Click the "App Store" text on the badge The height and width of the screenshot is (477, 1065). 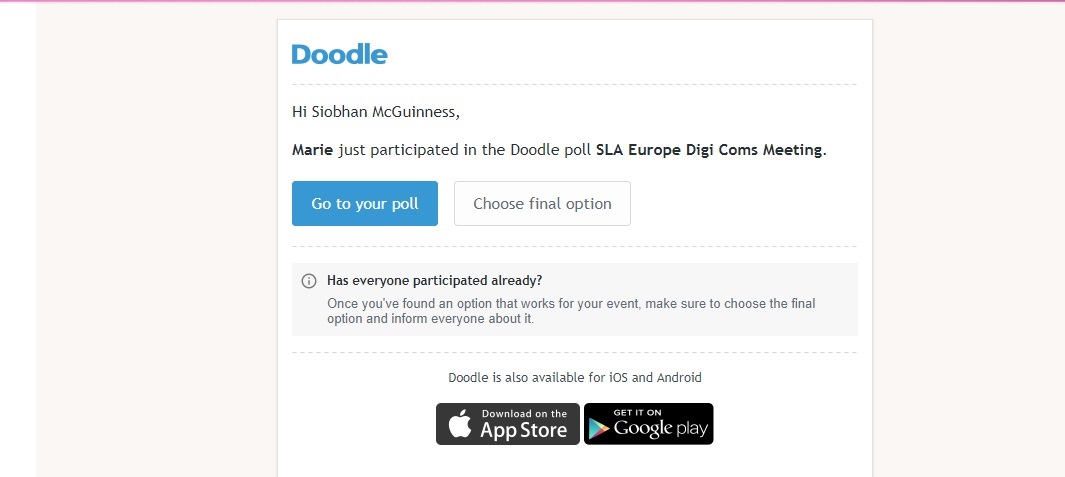click(523, 431)
